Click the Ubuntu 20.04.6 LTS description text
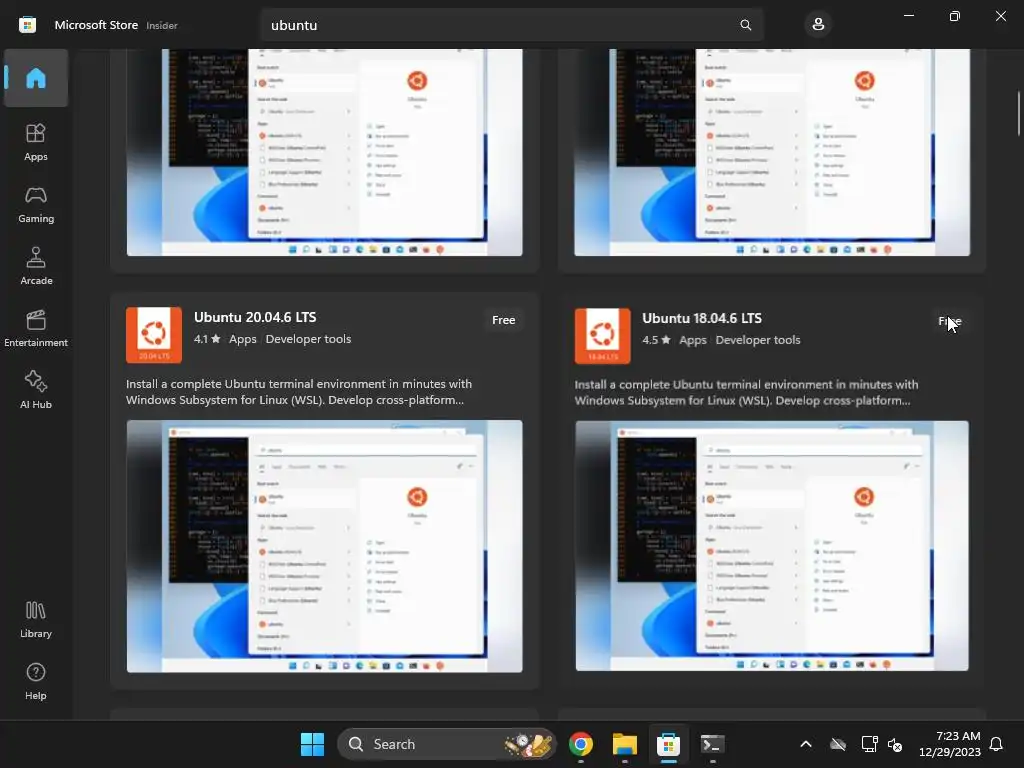 click(299, 392)
